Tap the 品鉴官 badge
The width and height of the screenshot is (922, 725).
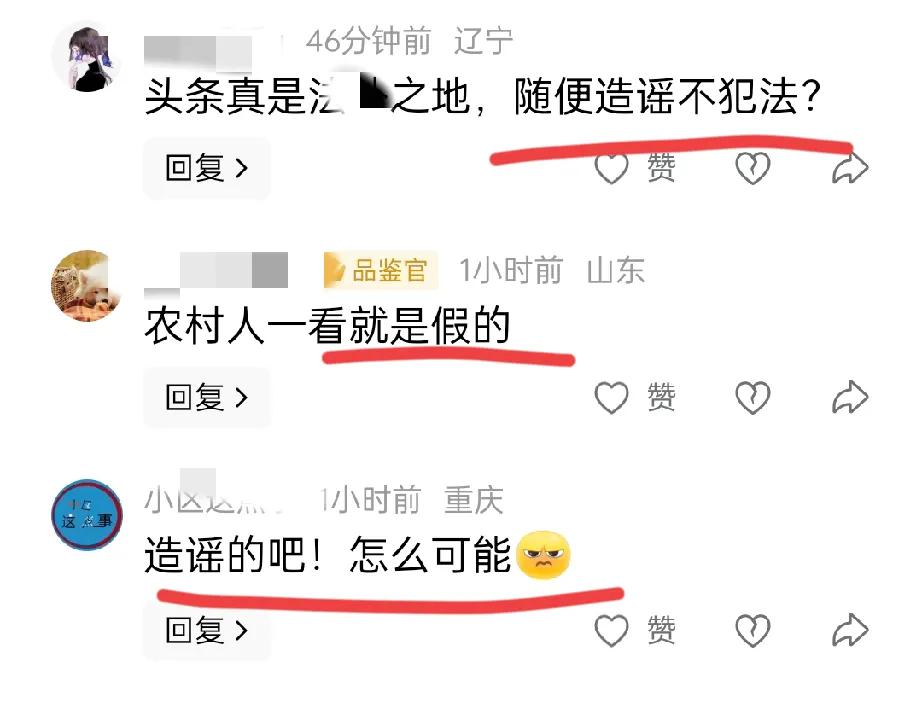[380, 270]
